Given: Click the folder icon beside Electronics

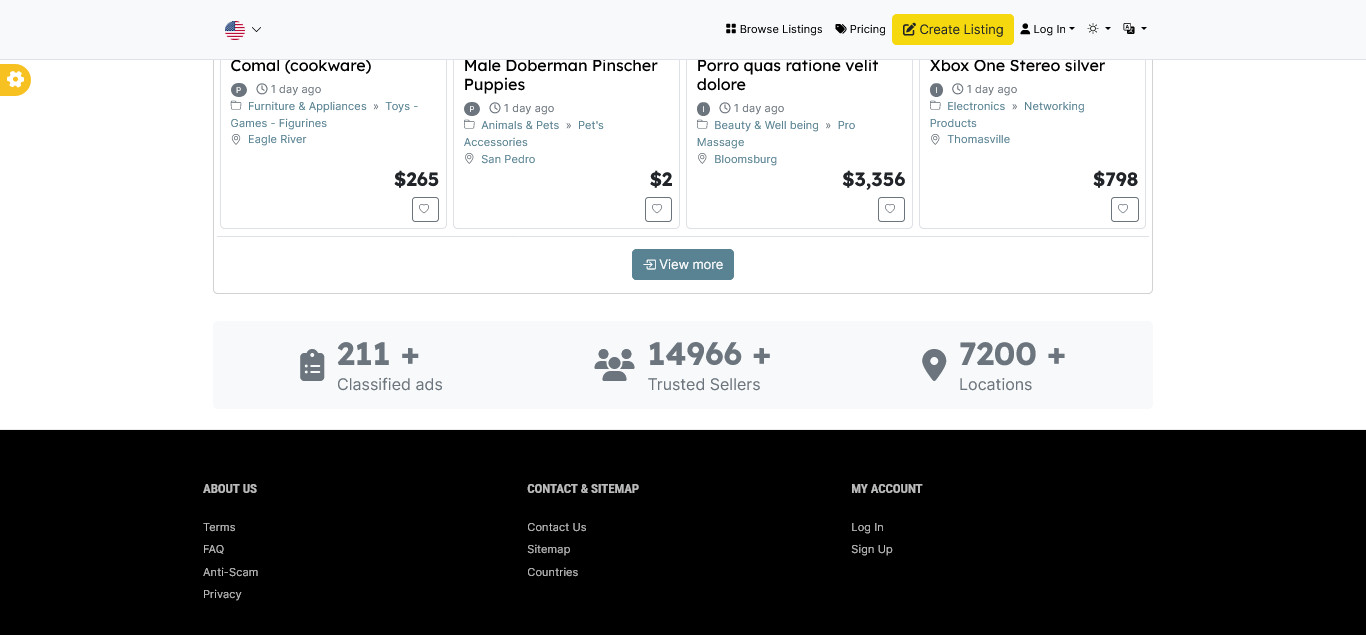Looking at the screenshot, I should pyautogui.click(x=936, y=106).
